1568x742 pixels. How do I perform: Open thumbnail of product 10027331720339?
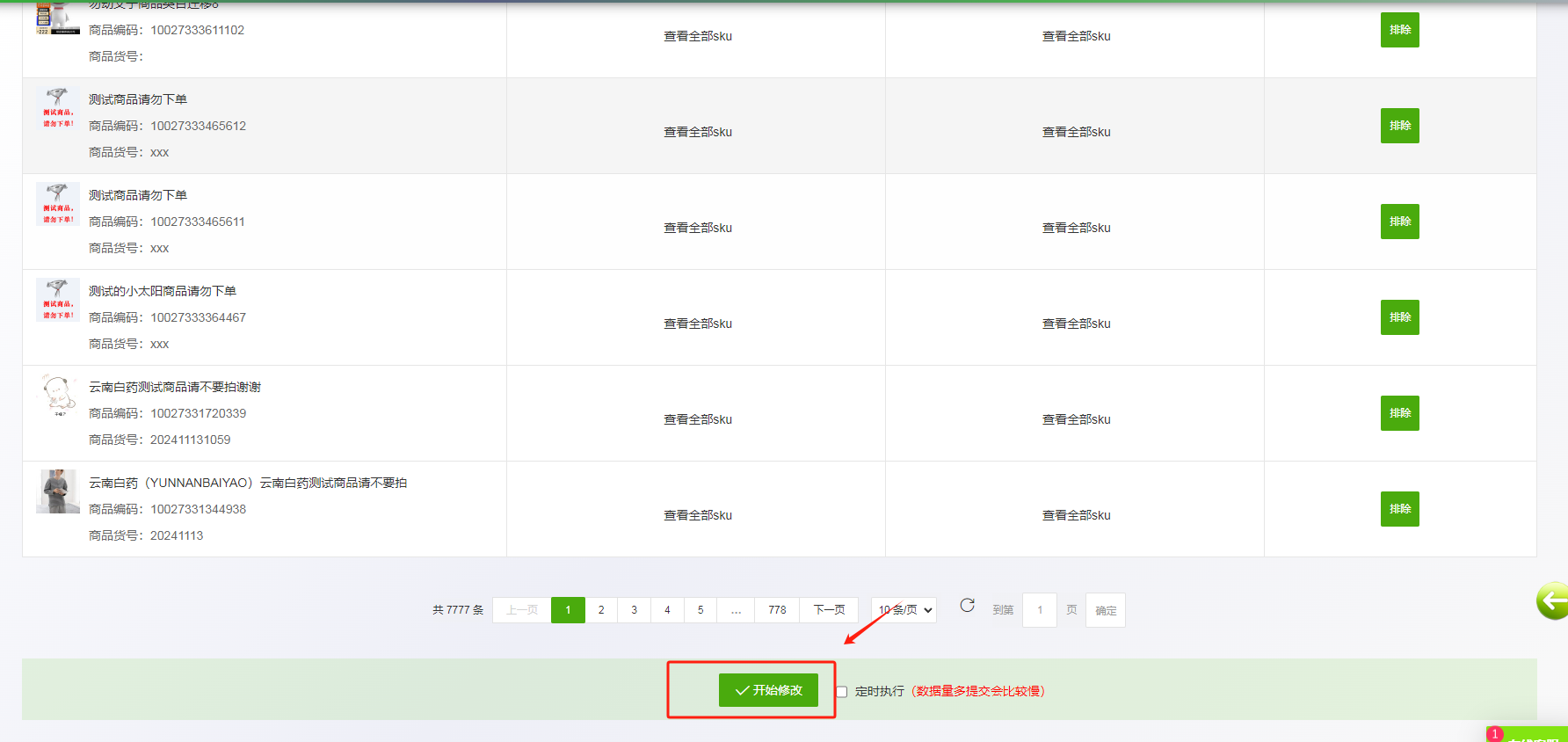(58, 396)
